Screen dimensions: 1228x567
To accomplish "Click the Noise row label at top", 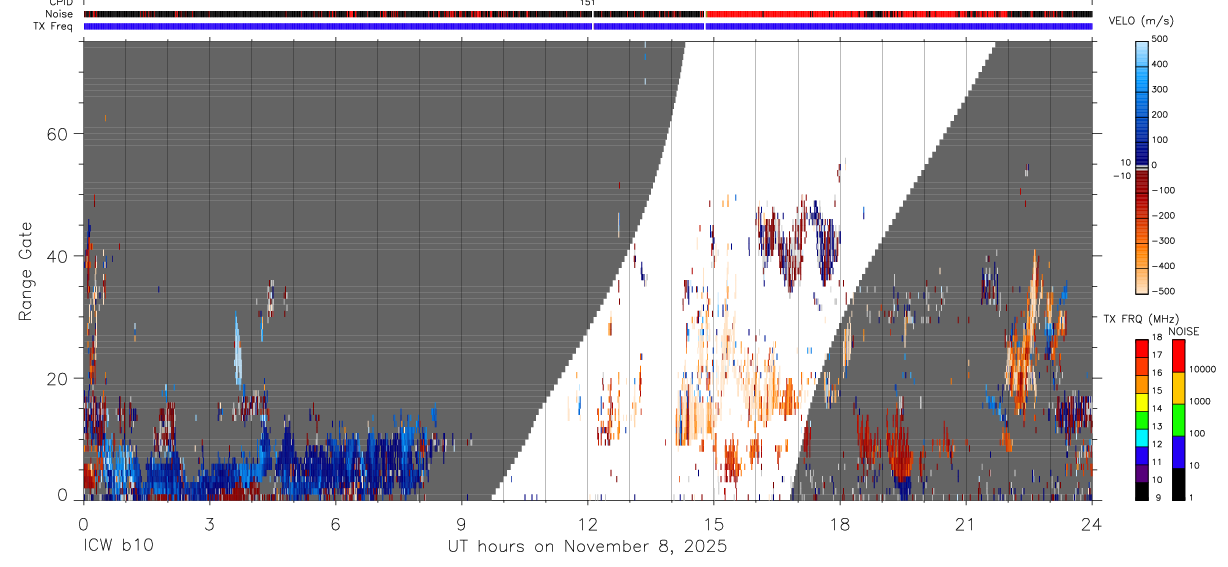I will coord(61,14).
